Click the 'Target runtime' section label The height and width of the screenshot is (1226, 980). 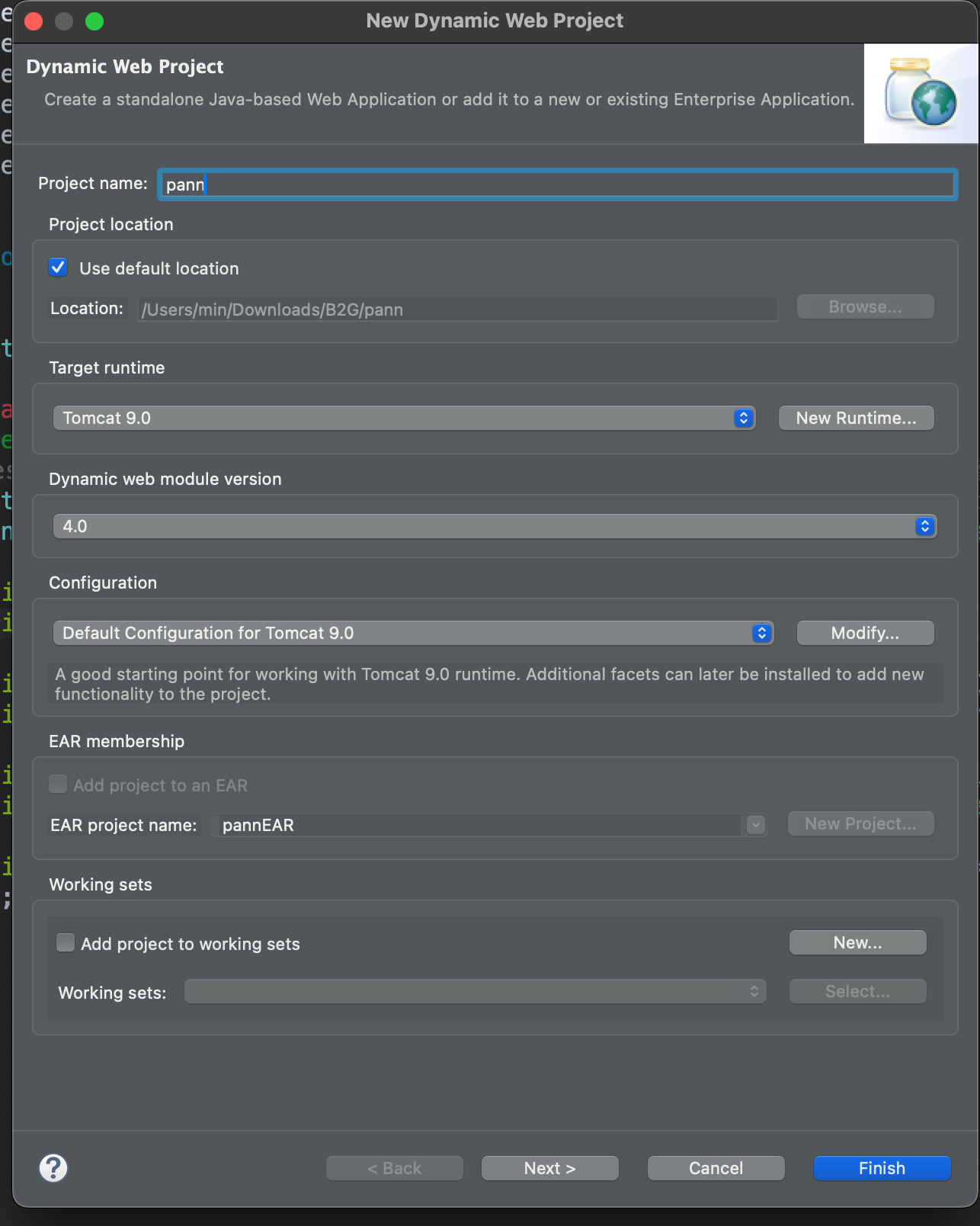point(107,367)
